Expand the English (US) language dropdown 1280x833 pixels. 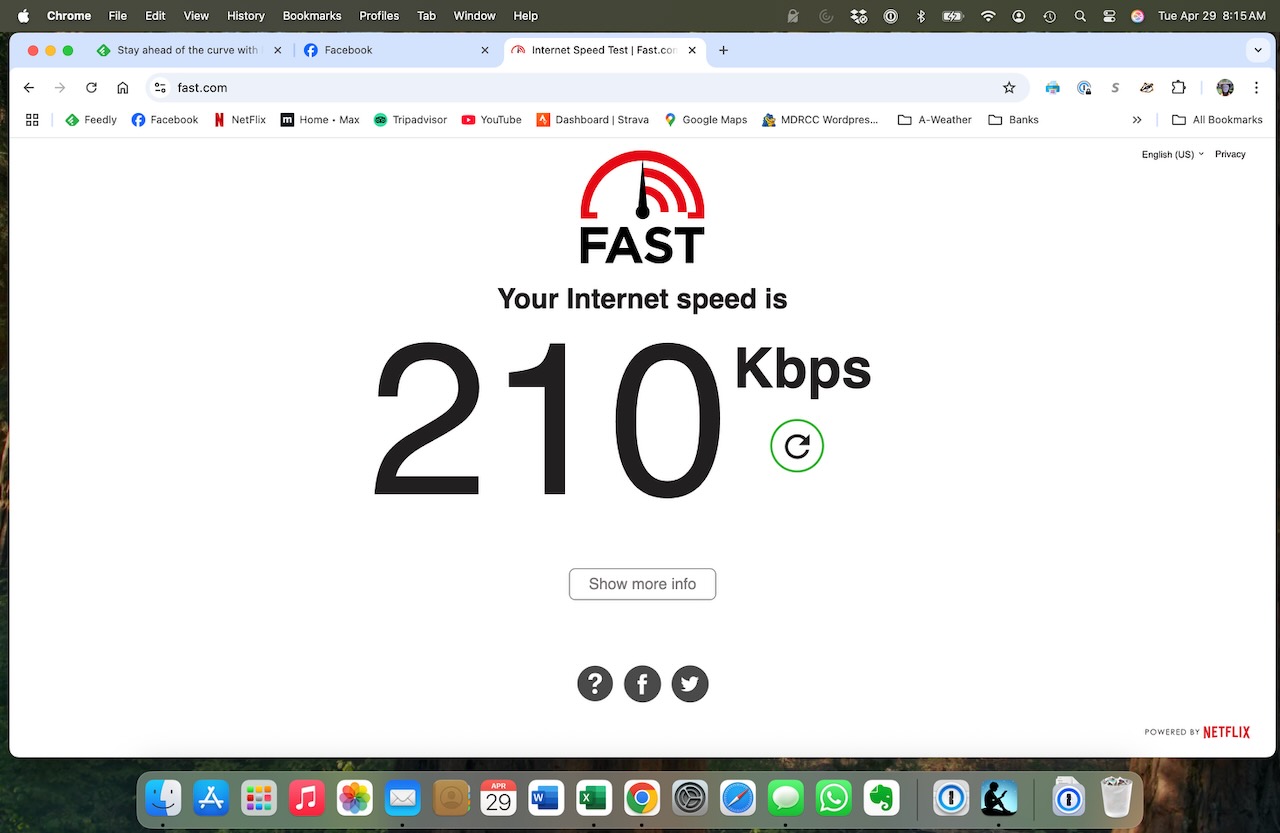[1172, 154]
